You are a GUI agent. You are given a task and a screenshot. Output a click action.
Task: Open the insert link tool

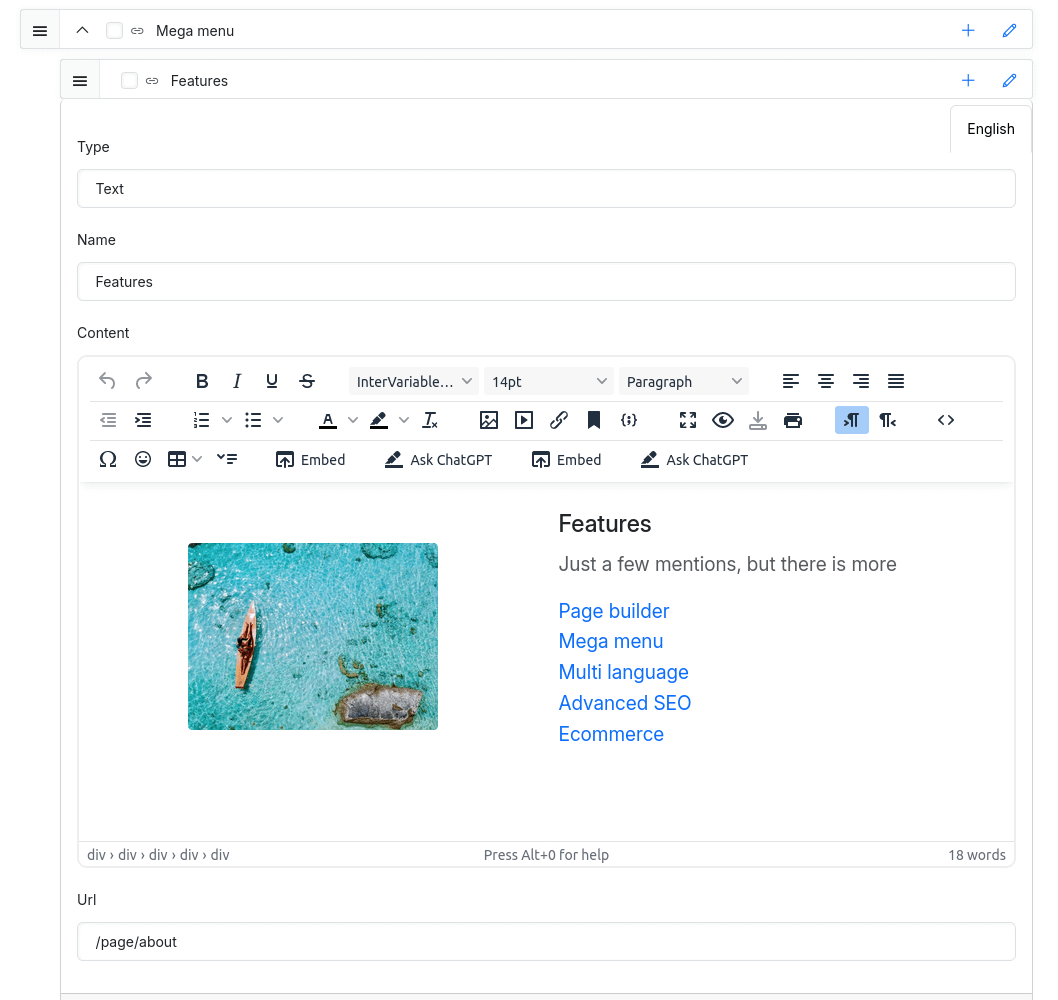[559, 420]
